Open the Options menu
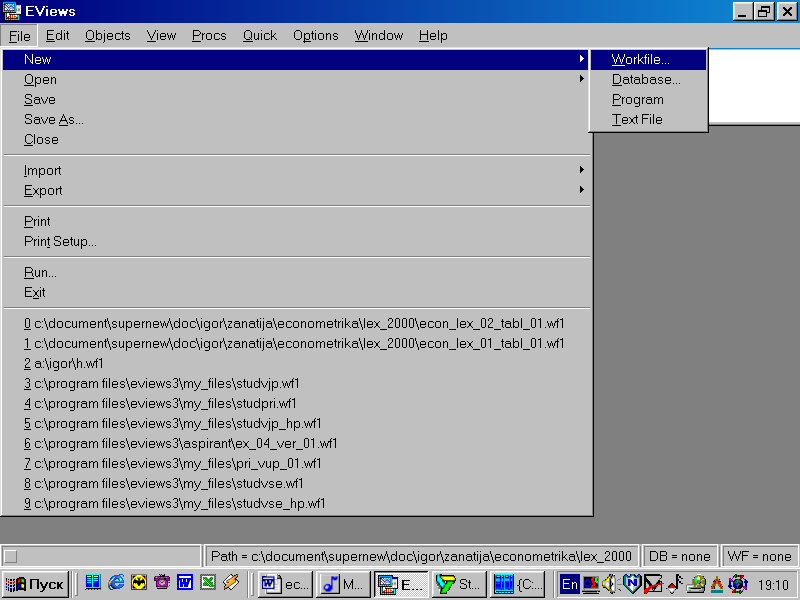The width and height of the screenshot is (800, 600). coord(315,36)
